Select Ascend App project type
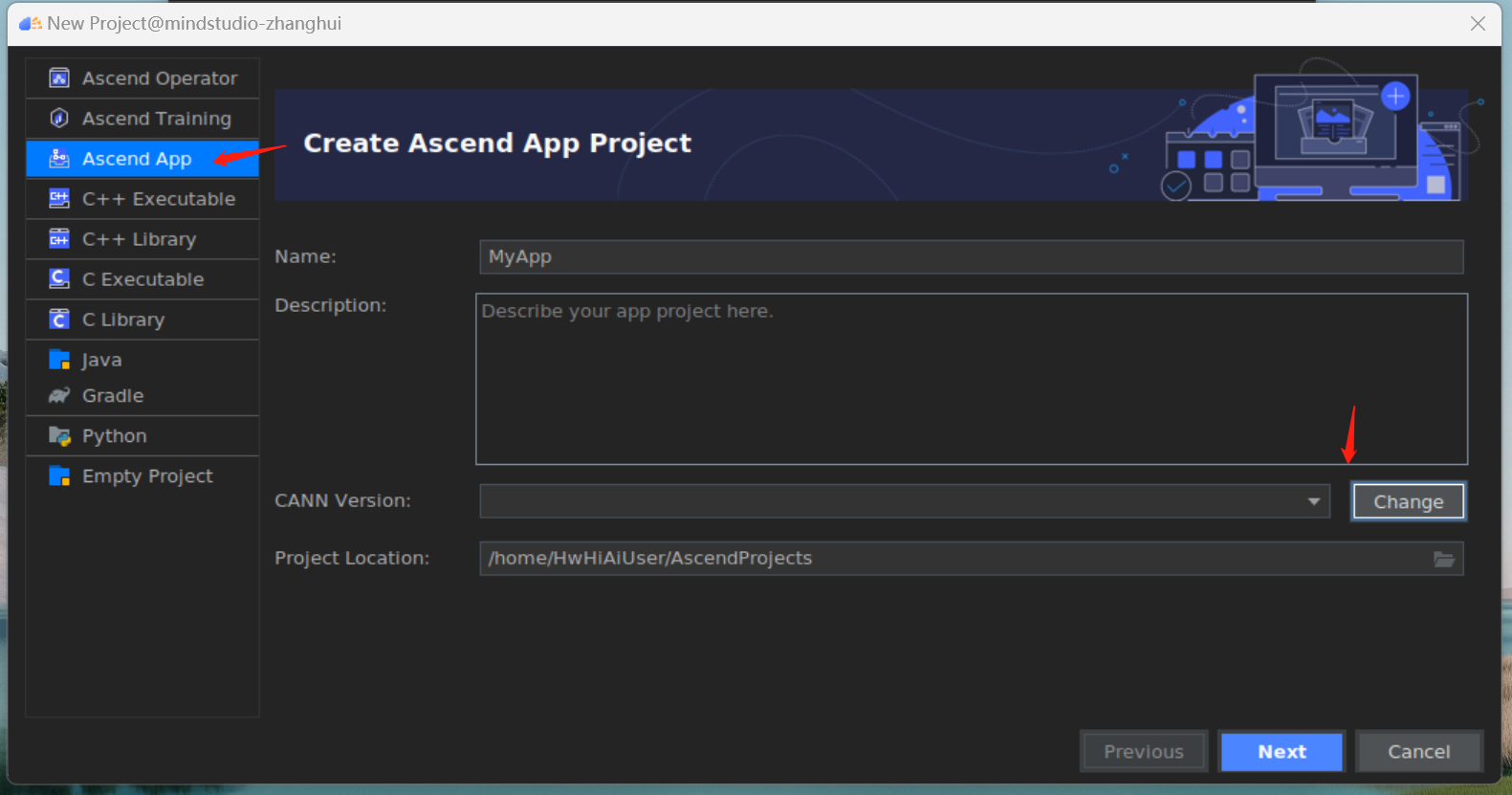 click(x=137, y=159)
